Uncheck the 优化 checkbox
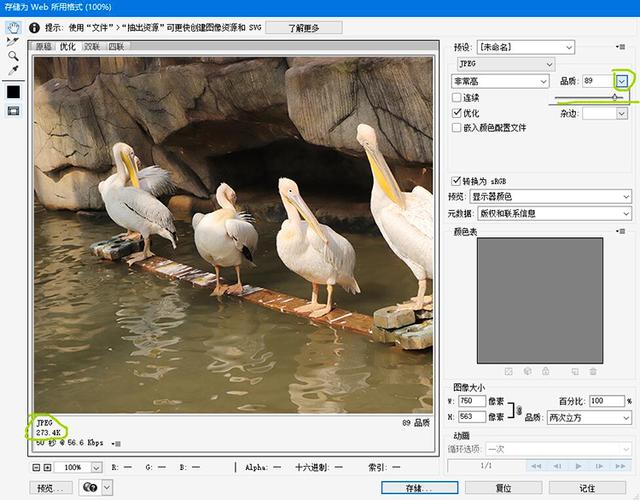The height and width of the screenshot is (500, 640). (x=457, y=113)
